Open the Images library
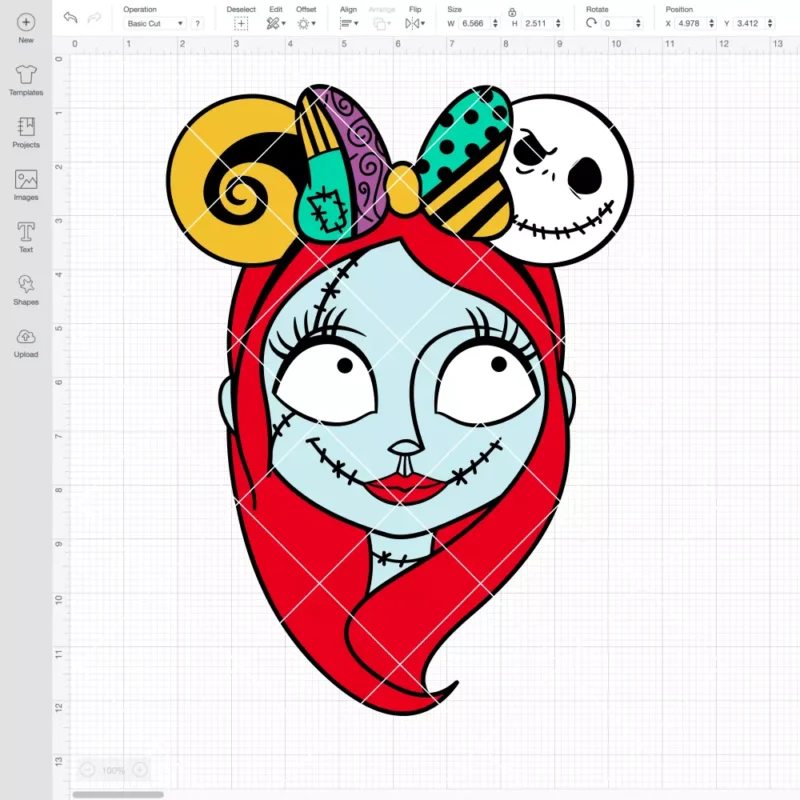 pos(26,185)
